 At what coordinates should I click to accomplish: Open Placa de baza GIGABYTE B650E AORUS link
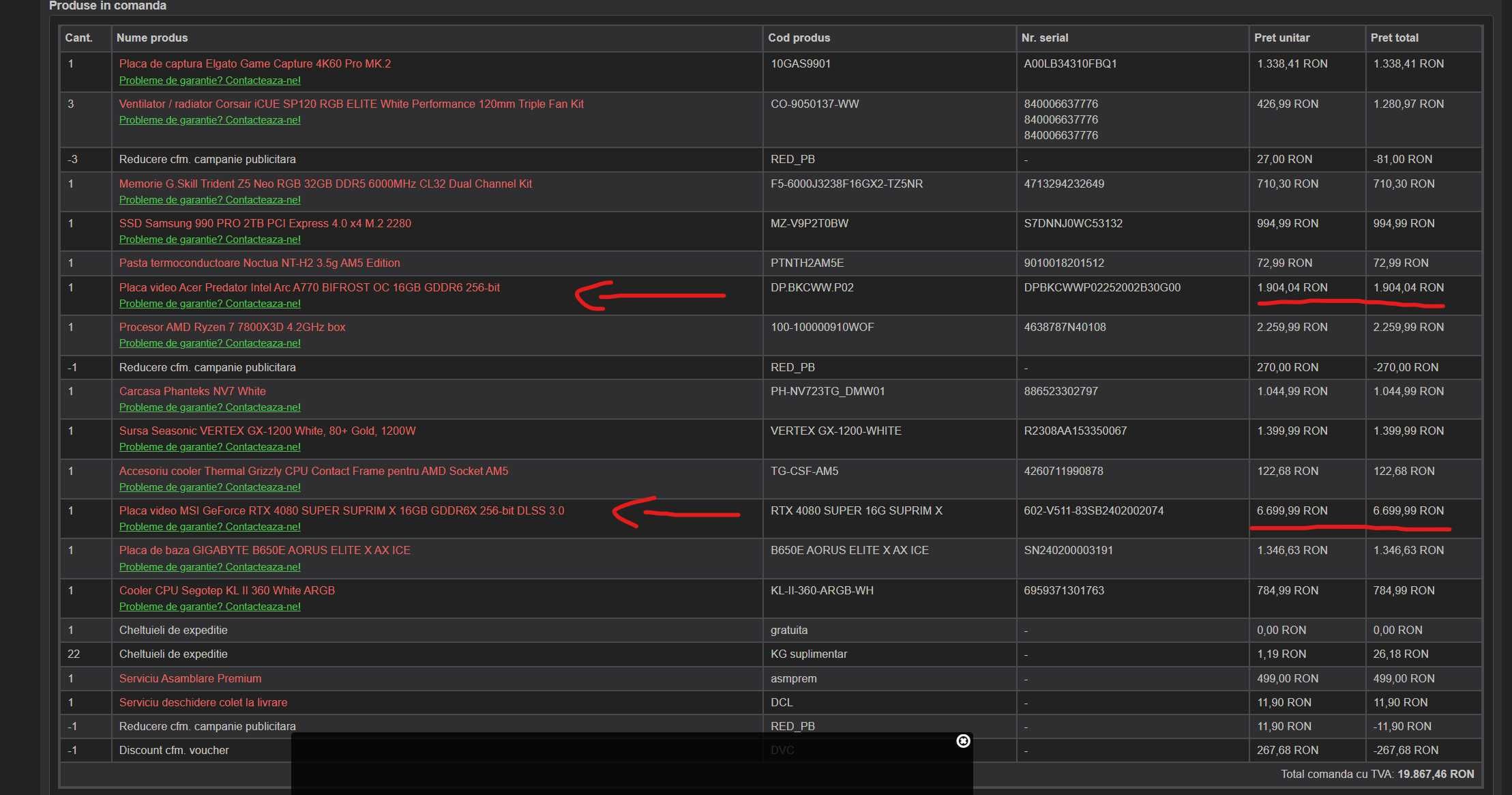tap(265, 551)
